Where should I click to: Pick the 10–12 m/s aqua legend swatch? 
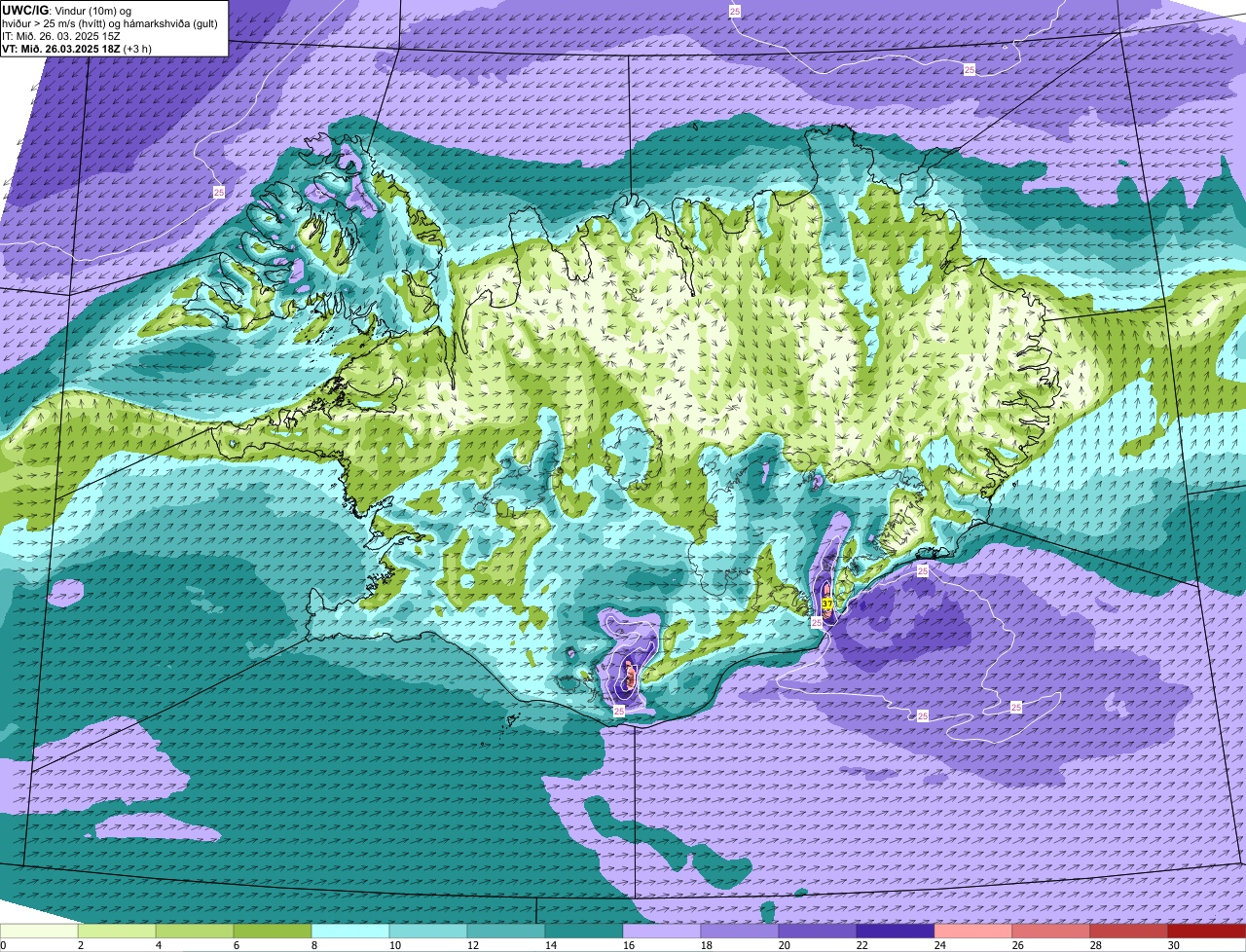[x=428, y=931]
